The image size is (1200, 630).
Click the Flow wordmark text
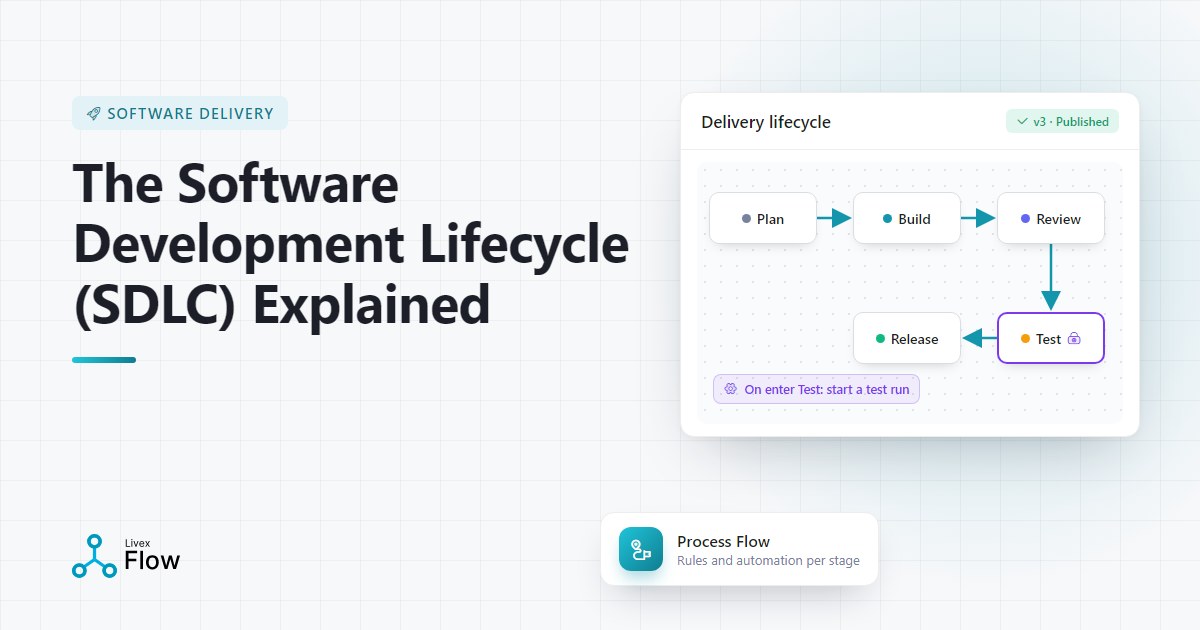[x=152, y=561]
